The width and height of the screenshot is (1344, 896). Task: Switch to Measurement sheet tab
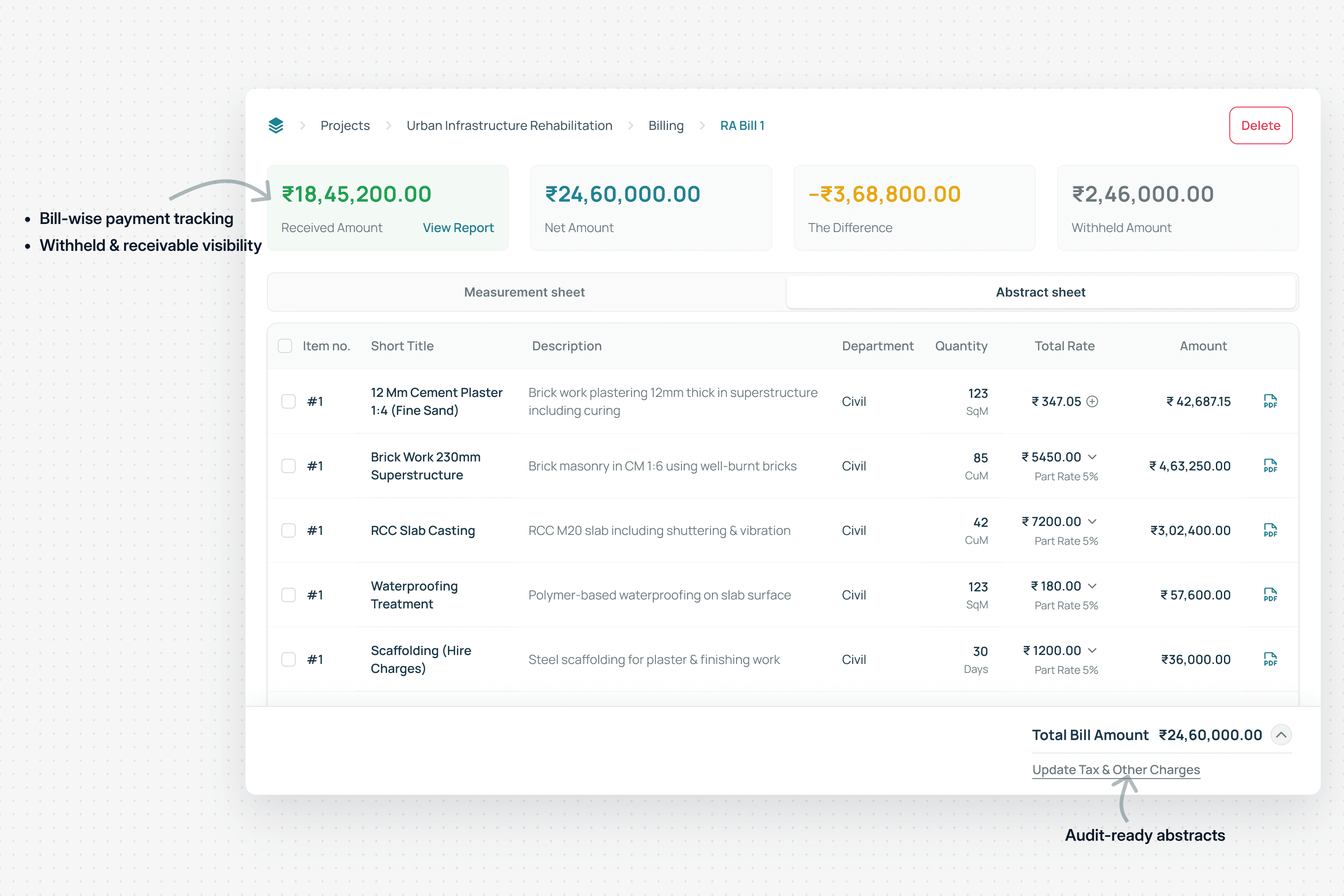[525, 292]
